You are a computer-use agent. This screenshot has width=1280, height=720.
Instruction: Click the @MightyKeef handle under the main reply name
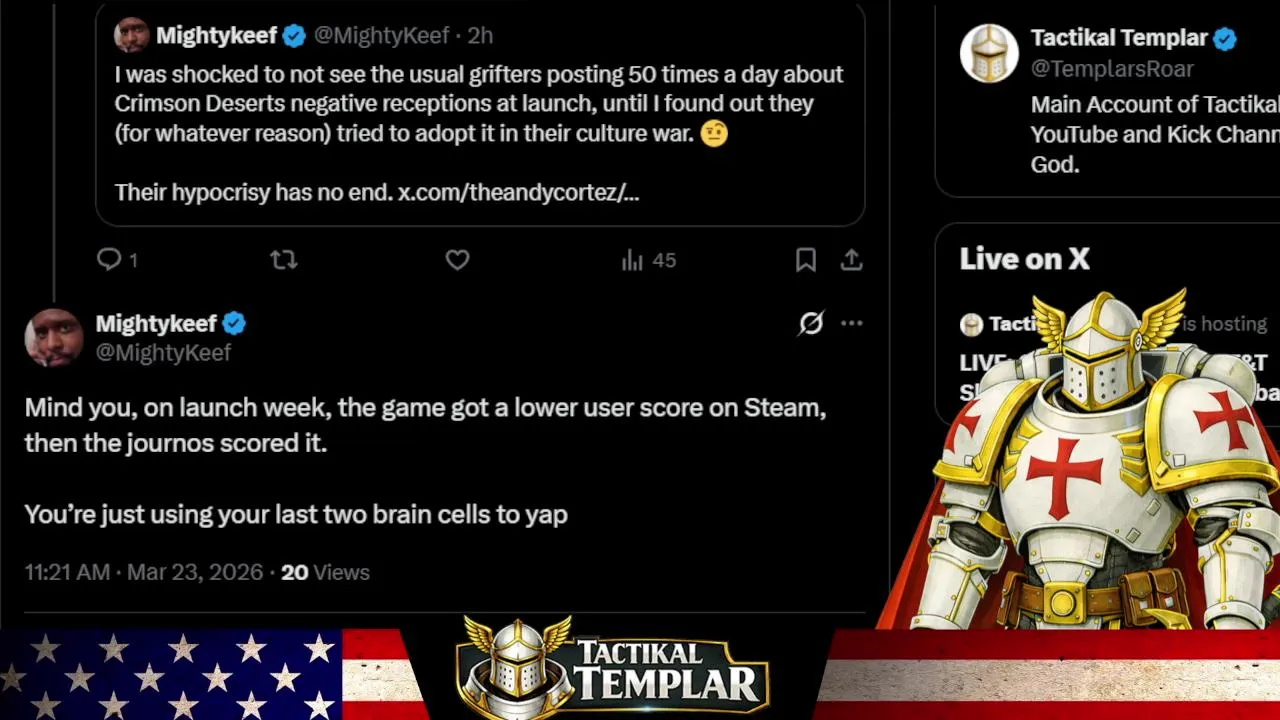pos(163,352)
